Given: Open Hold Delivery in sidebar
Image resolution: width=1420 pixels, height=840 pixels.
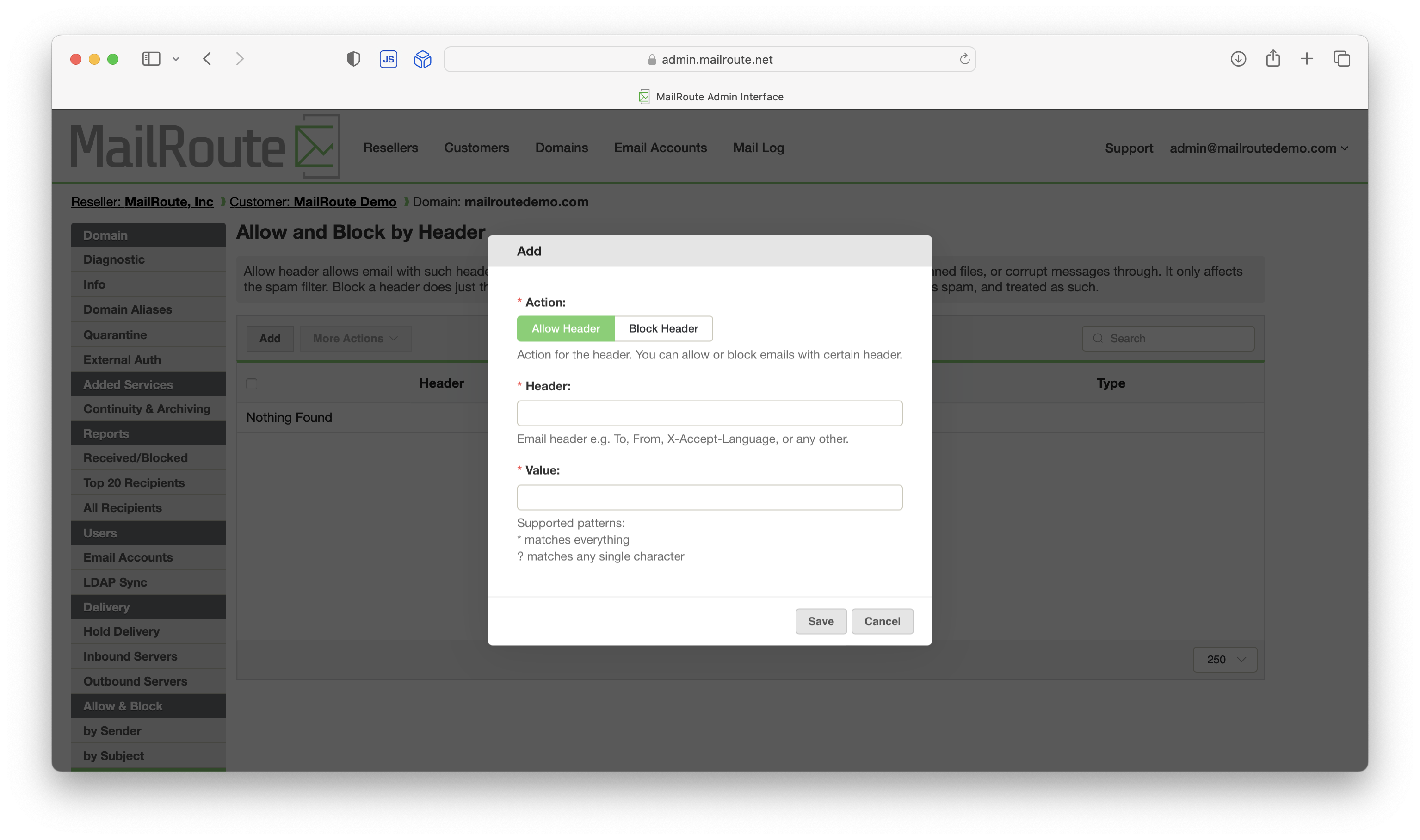Looking at the screenshot, I should coord(148,631).
